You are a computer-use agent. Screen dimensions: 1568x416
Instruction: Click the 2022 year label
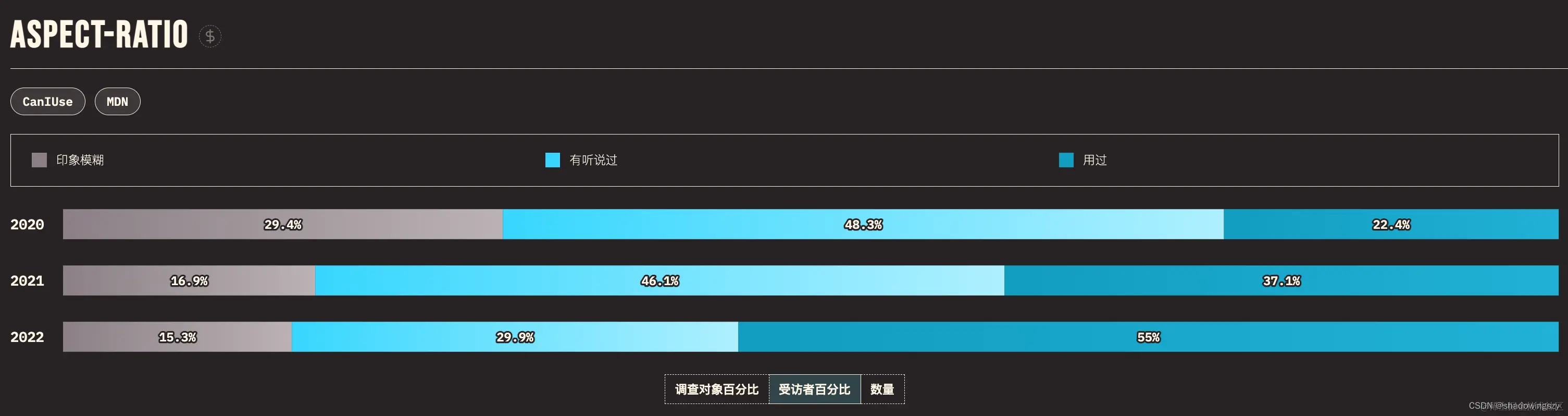(x=28, y=336)
